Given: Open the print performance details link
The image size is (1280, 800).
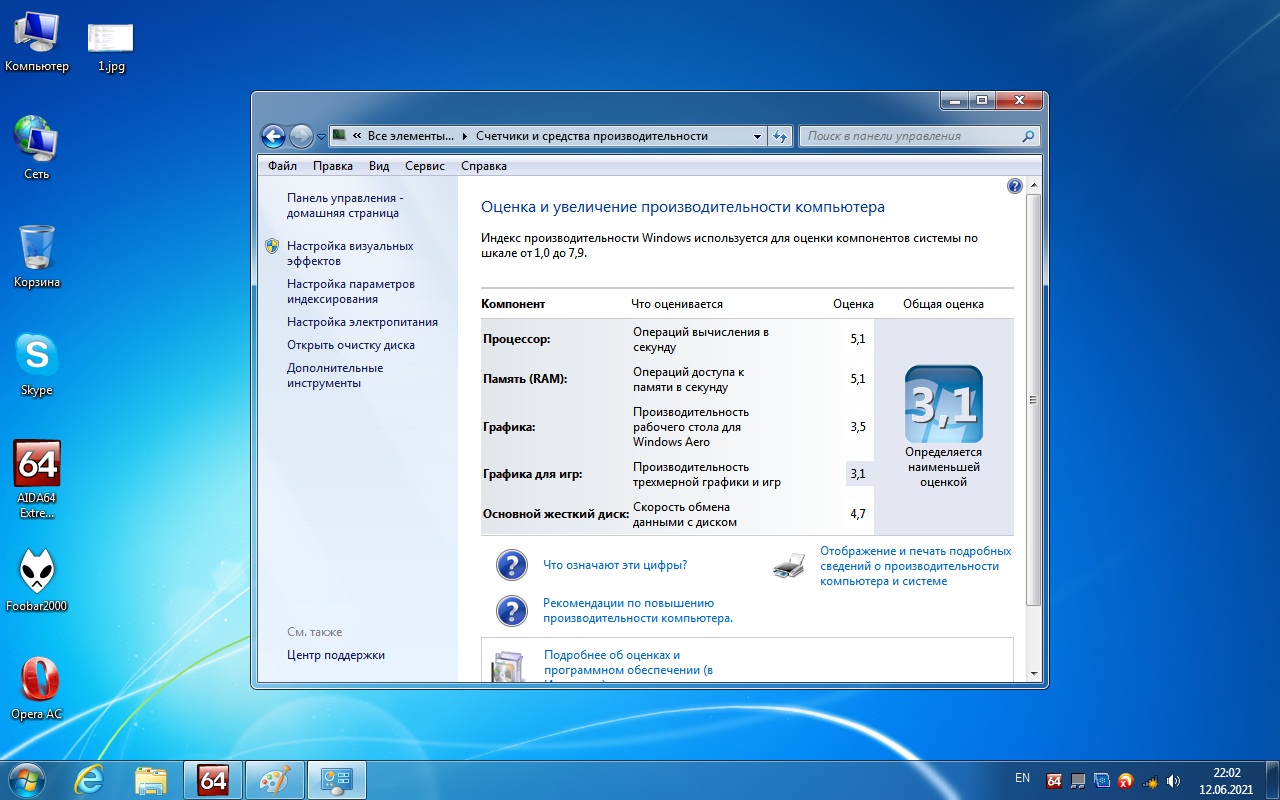Looking at the screenshot, I should click(916, 566).
